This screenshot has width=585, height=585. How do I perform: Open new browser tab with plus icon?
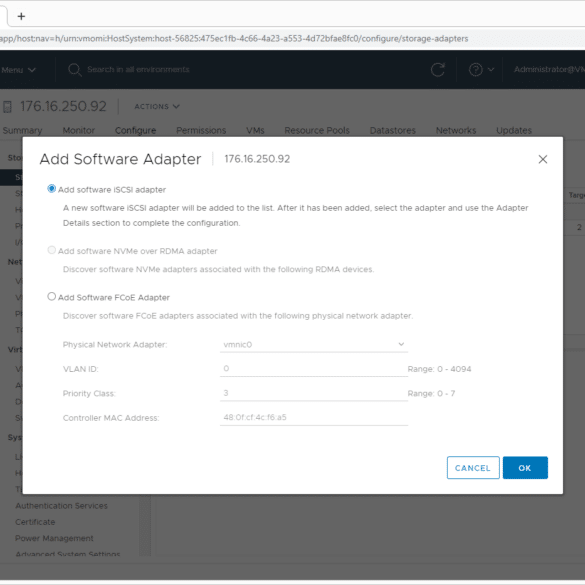[21, 16]
